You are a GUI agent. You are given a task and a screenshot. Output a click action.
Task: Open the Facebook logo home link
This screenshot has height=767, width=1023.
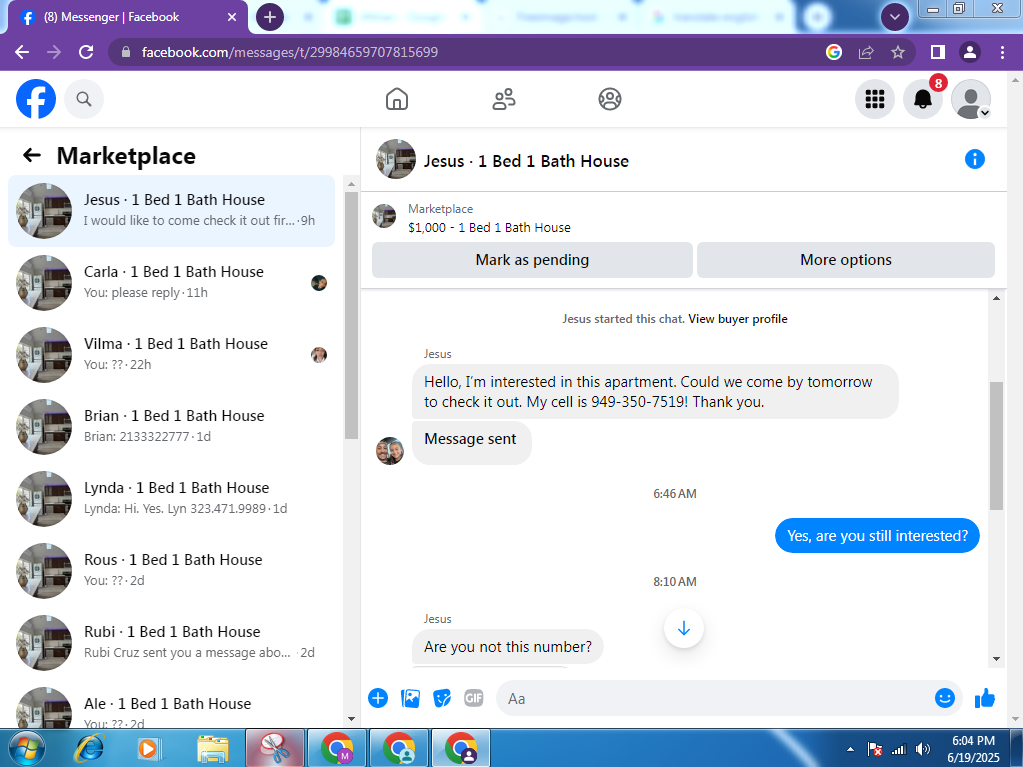[x=36, y=99]
